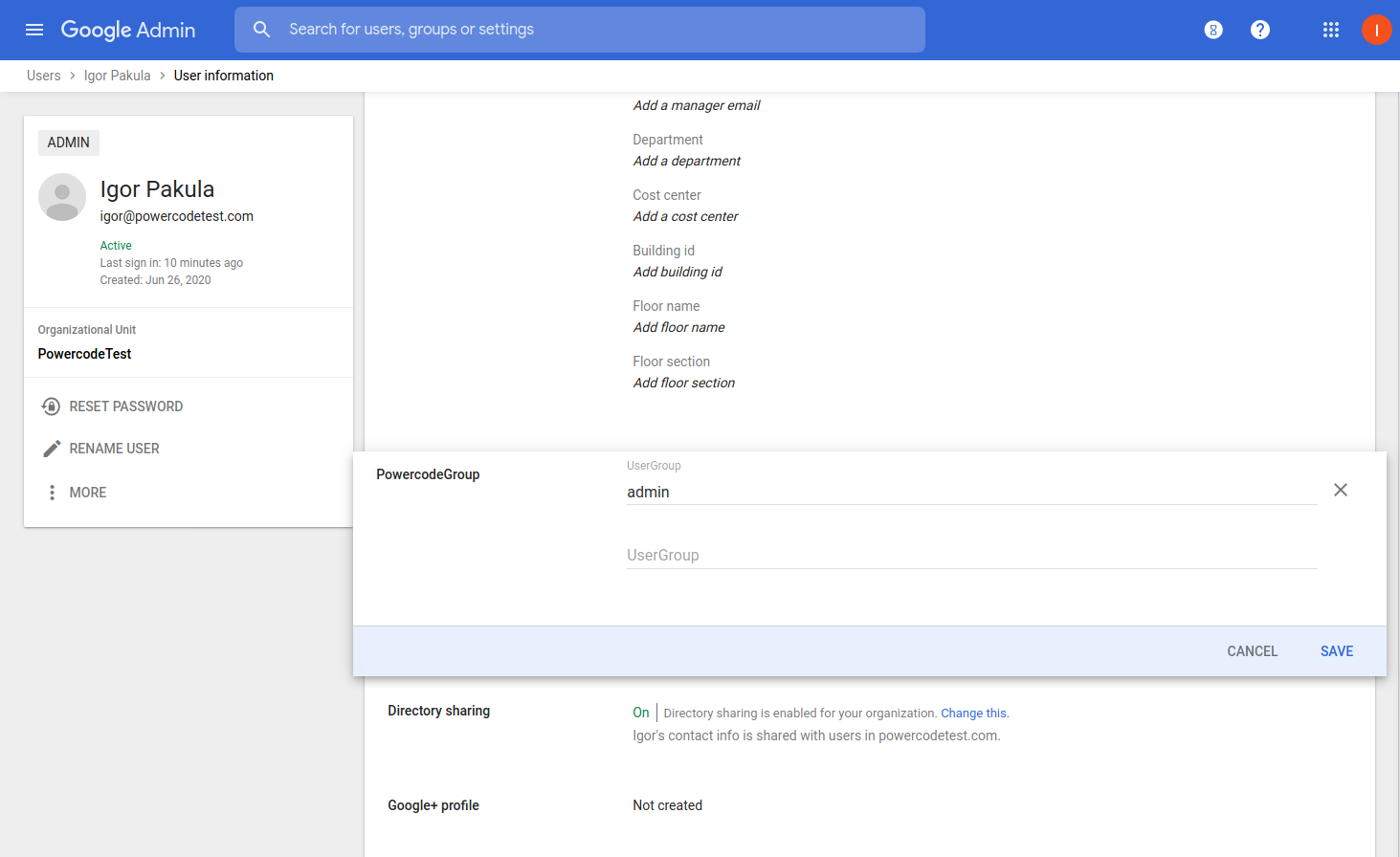This screenshot has height=857, width=1400.
Task: Click the On directory sharing status
Action: (641, 713)
